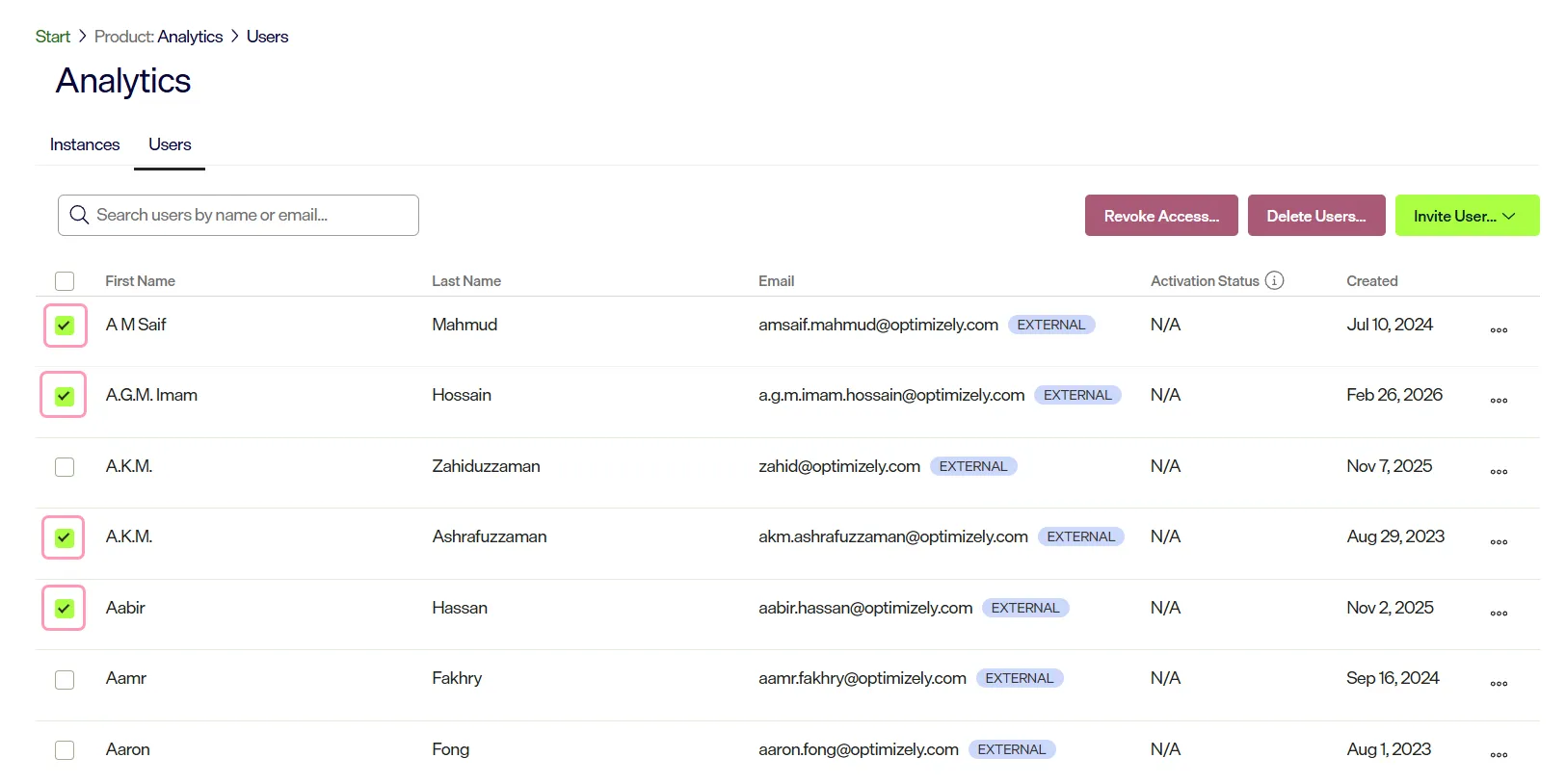Click the Analytics page heading
1566x784 pixels.
point(123,81)
